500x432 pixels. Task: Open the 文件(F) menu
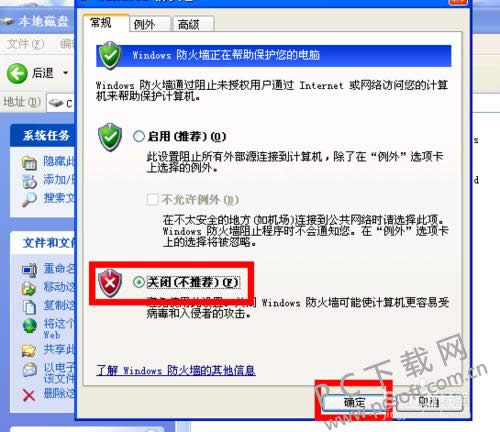(x=25, y=44)
